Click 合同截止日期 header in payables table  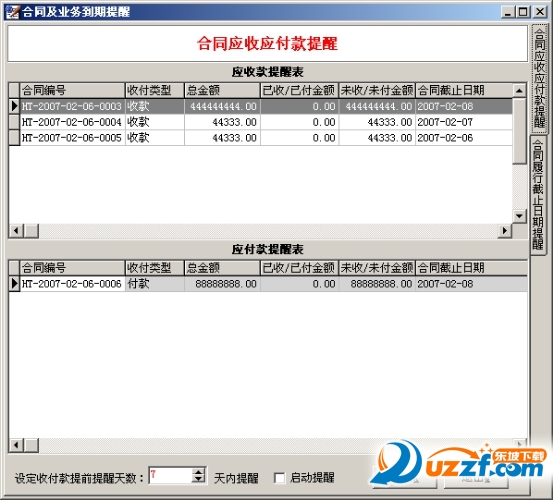click(471, 268)
